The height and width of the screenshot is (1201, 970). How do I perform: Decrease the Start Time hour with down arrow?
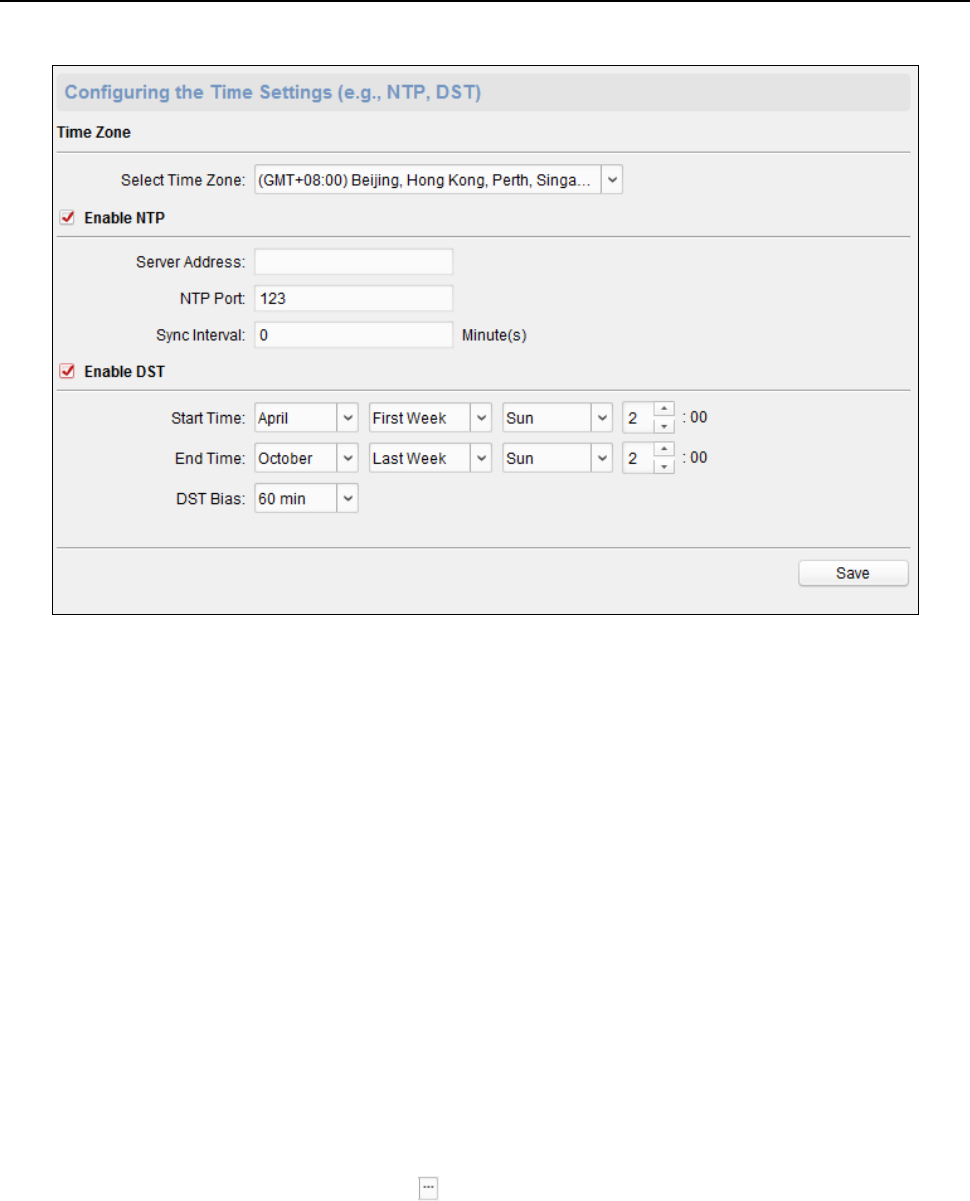click(x=663, y=425)
